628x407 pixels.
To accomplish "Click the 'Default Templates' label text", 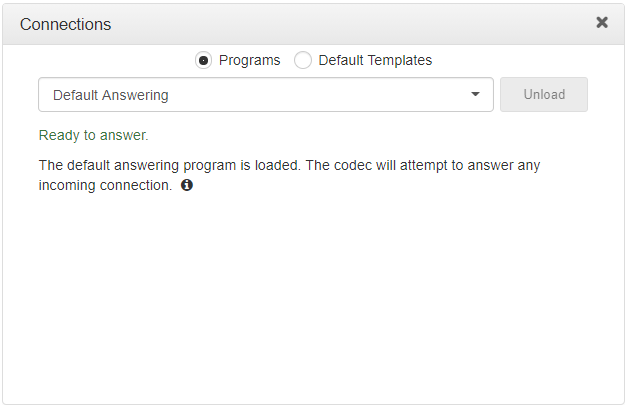I will point(375,60).
